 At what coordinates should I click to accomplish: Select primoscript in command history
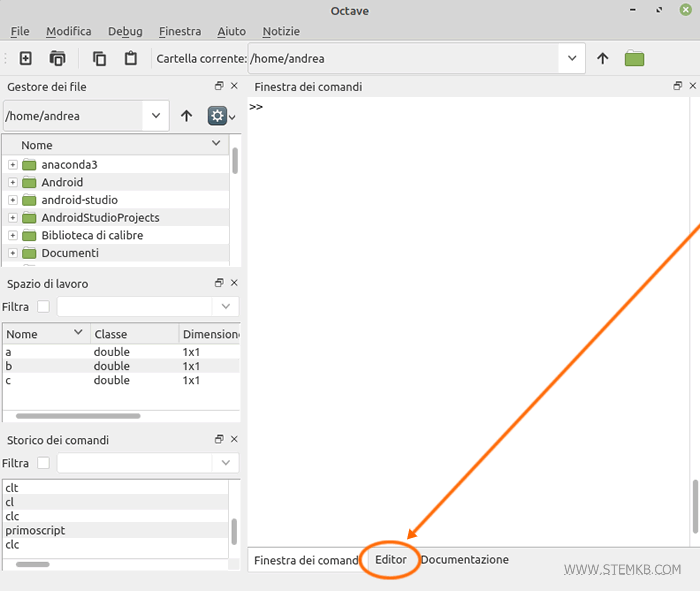click(116, 530)
